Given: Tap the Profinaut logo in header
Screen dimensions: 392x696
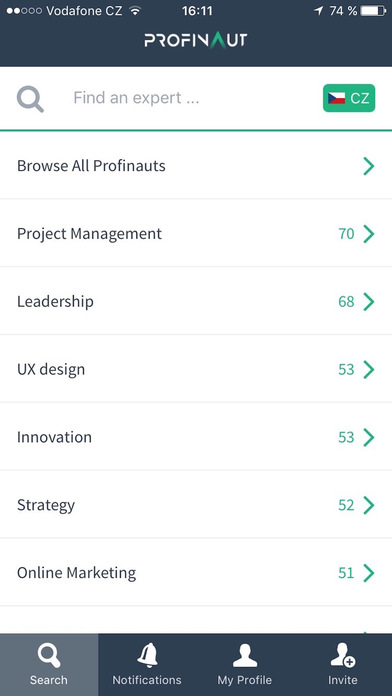Looking at the screenshot, I should (x=196, y=41).
